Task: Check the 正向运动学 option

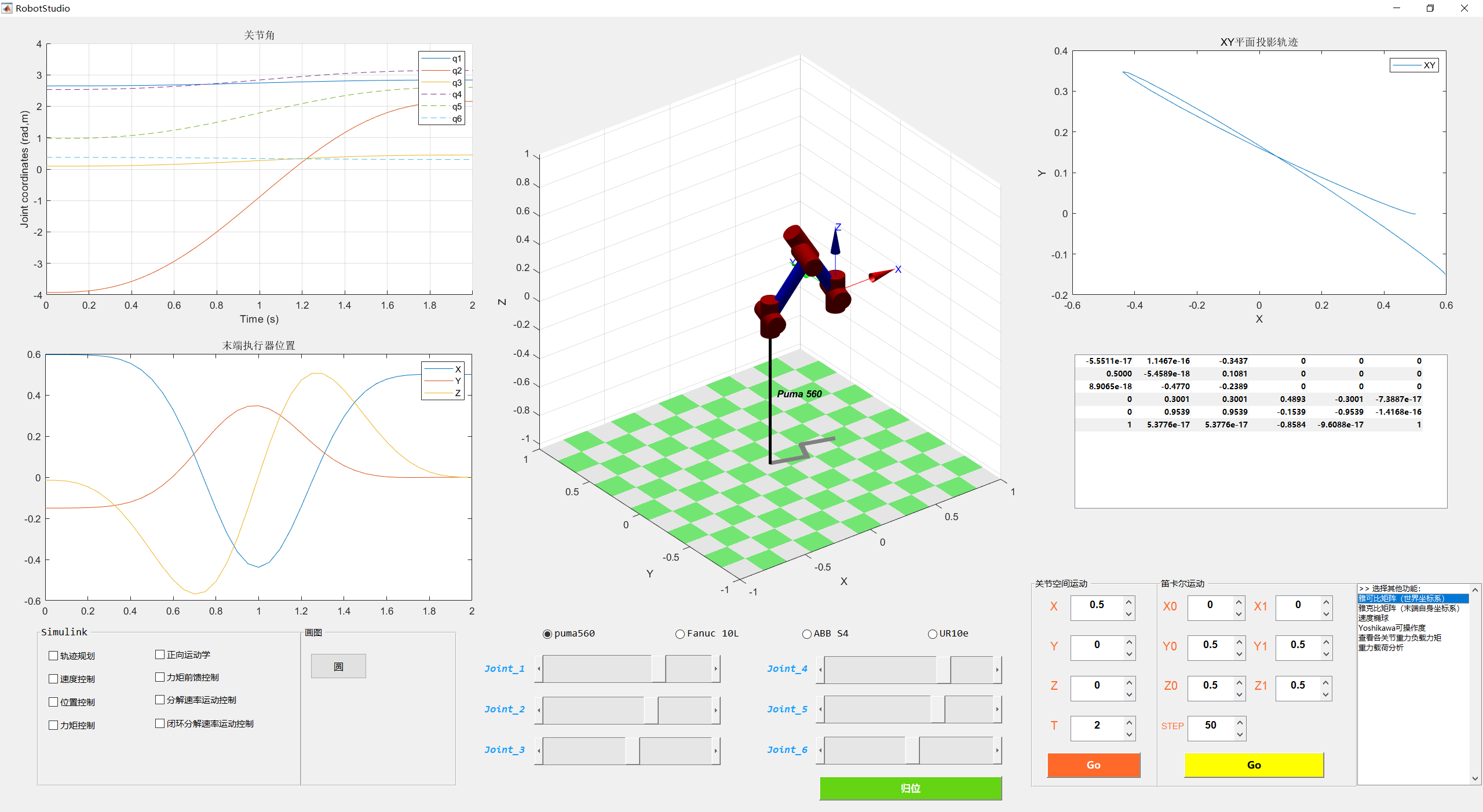Action: pos(160,654)
